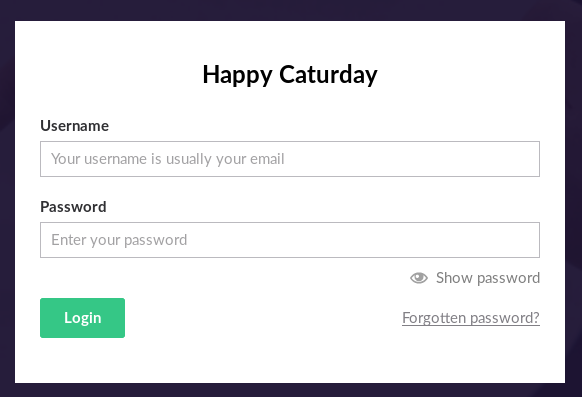Screen dimensions: 582x397
Task: Click the word 'Caturday' in the title
Action: (x=328, y=75)
